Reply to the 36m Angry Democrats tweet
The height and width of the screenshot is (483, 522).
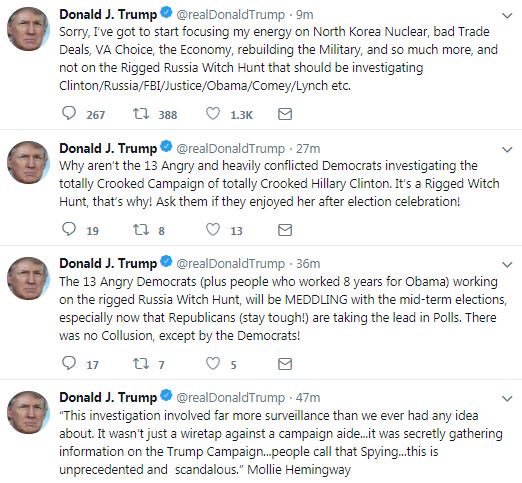tap(69, 363)
